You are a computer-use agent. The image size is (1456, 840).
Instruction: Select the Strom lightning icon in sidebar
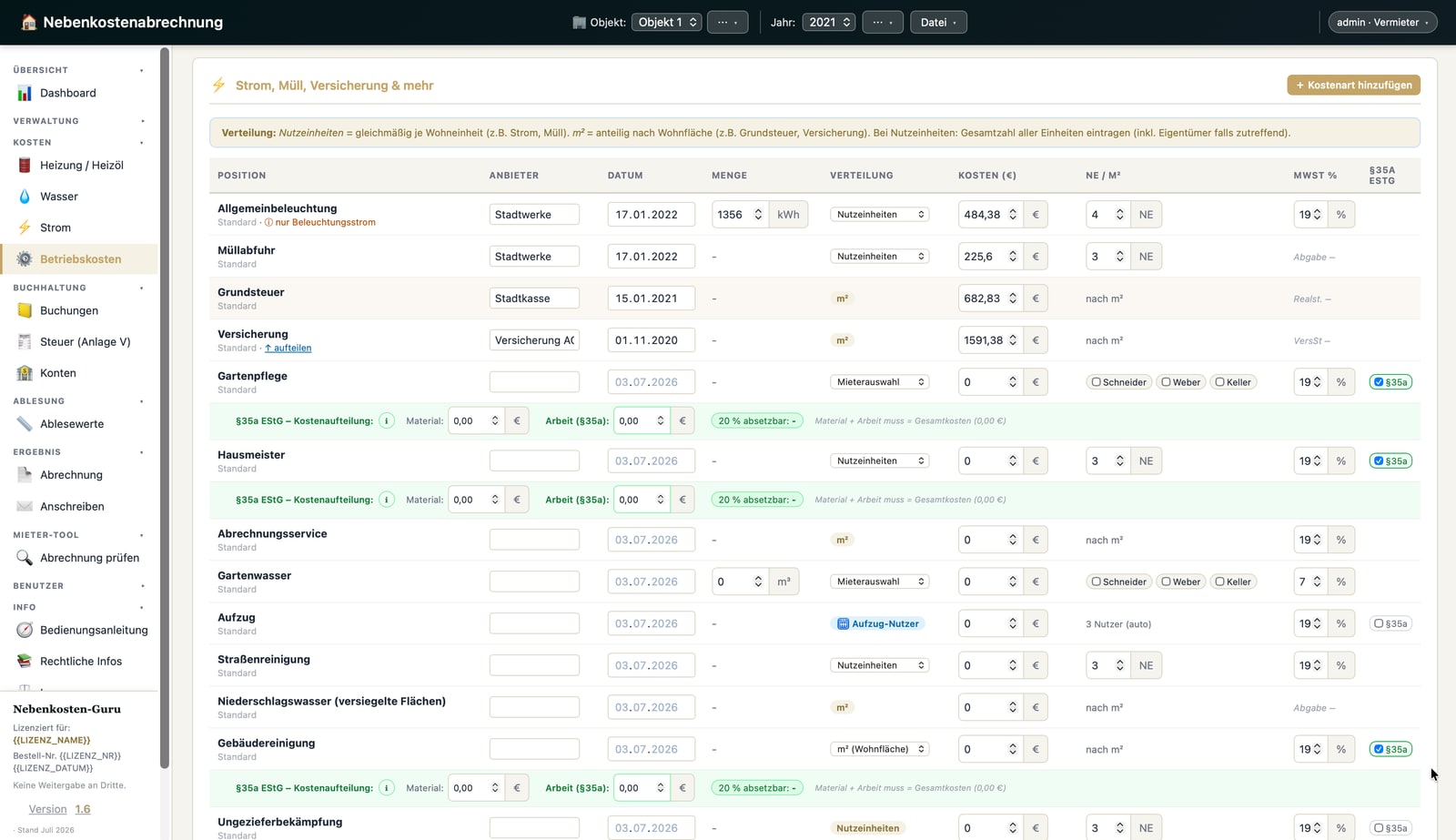click(x=25, y=228)
